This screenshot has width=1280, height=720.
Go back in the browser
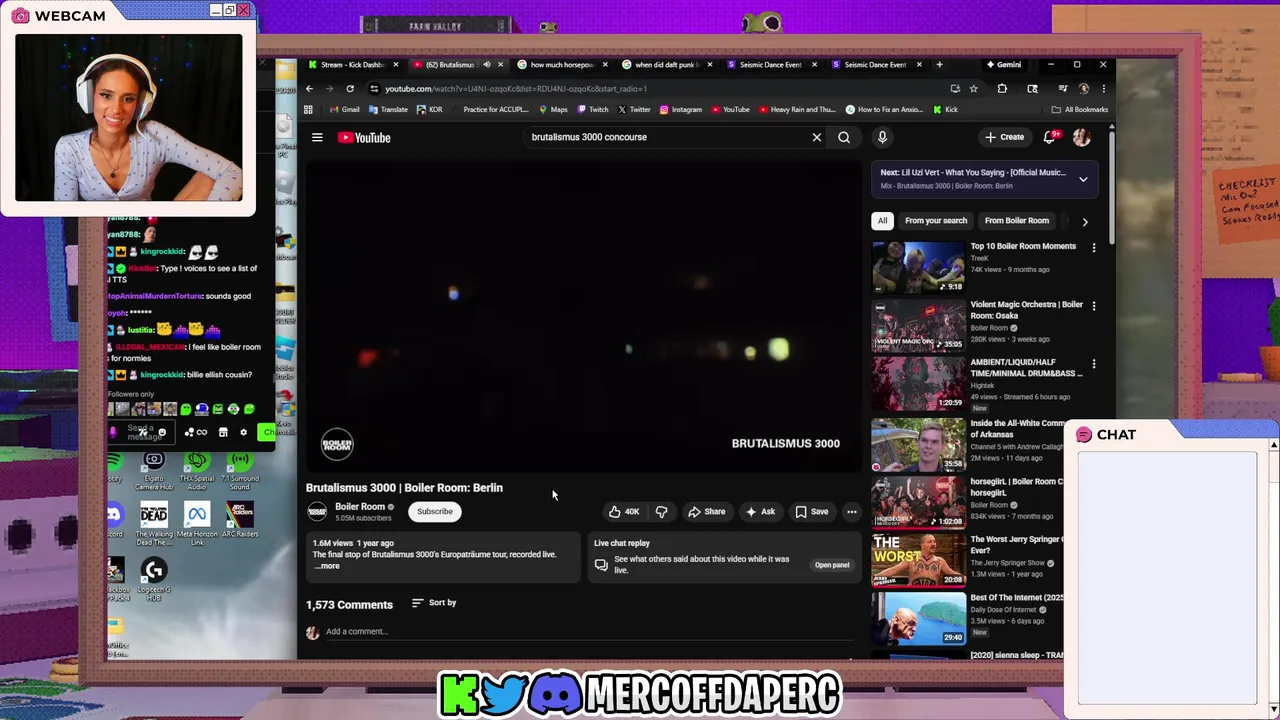[309, 88]
